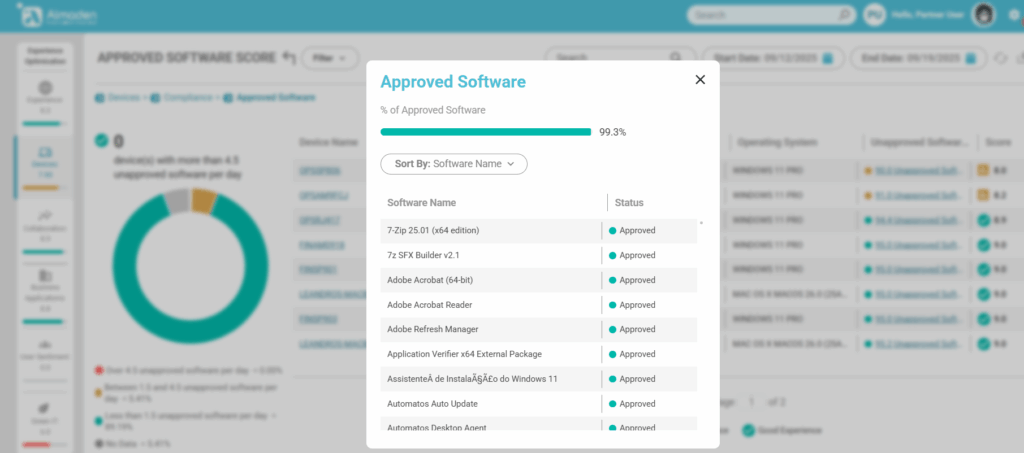This screenshot has height=453, width=1024.
Task: Click the approved software percentage progress bar
Action: point(486,132)
